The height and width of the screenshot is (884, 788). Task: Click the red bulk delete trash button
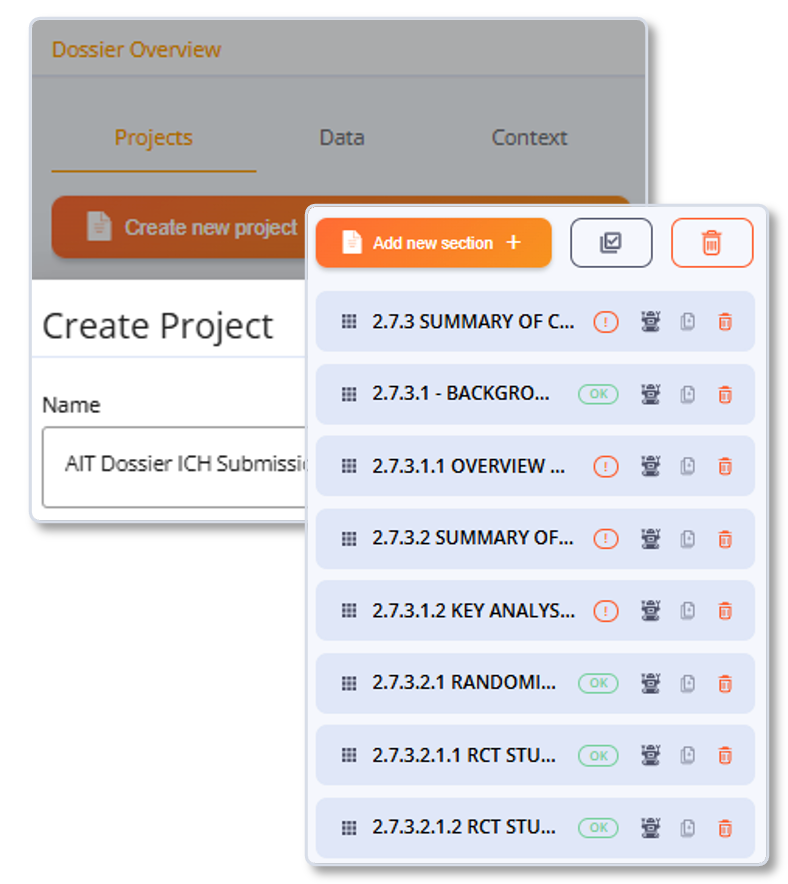pyautogui.click(x=712, y=243)
